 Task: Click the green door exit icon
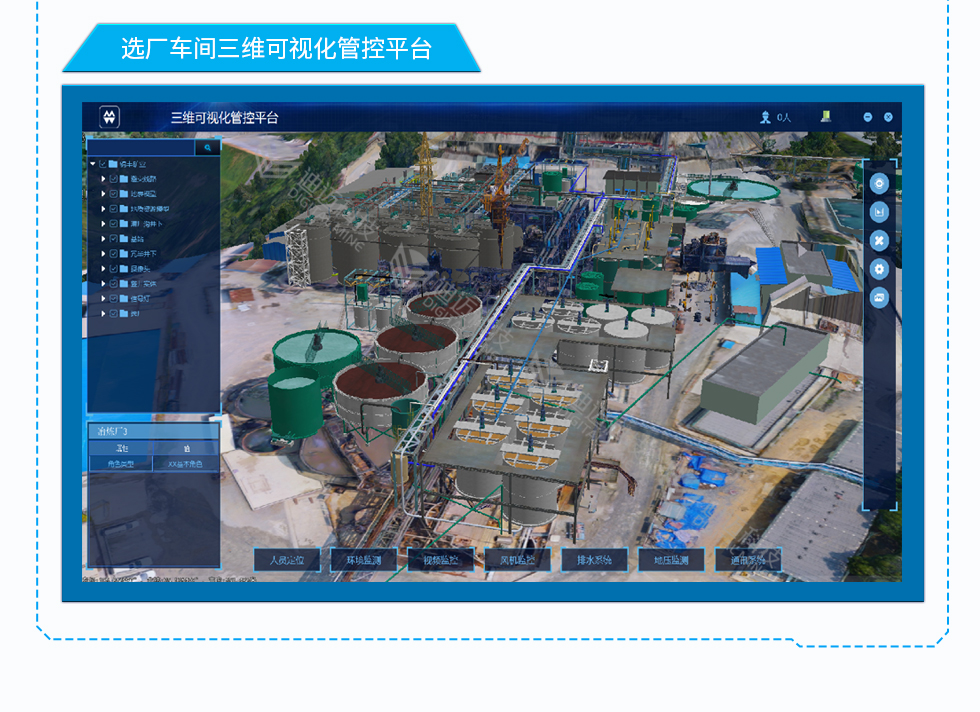pyautogui.click(x=826, y=116)
